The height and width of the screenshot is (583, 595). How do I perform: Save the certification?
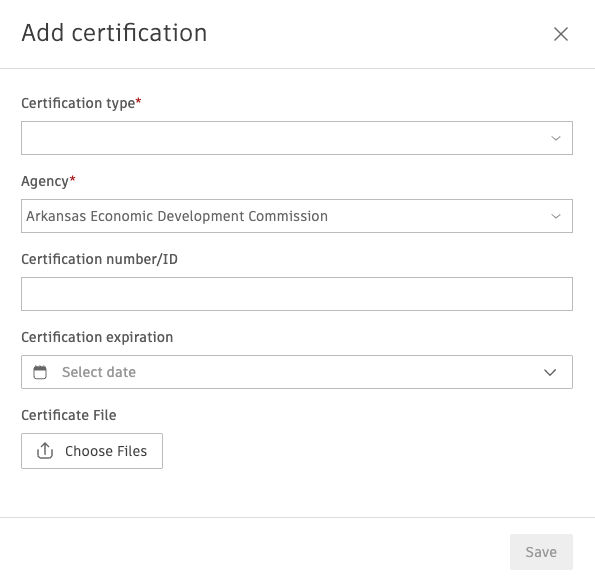pos(541,552)
